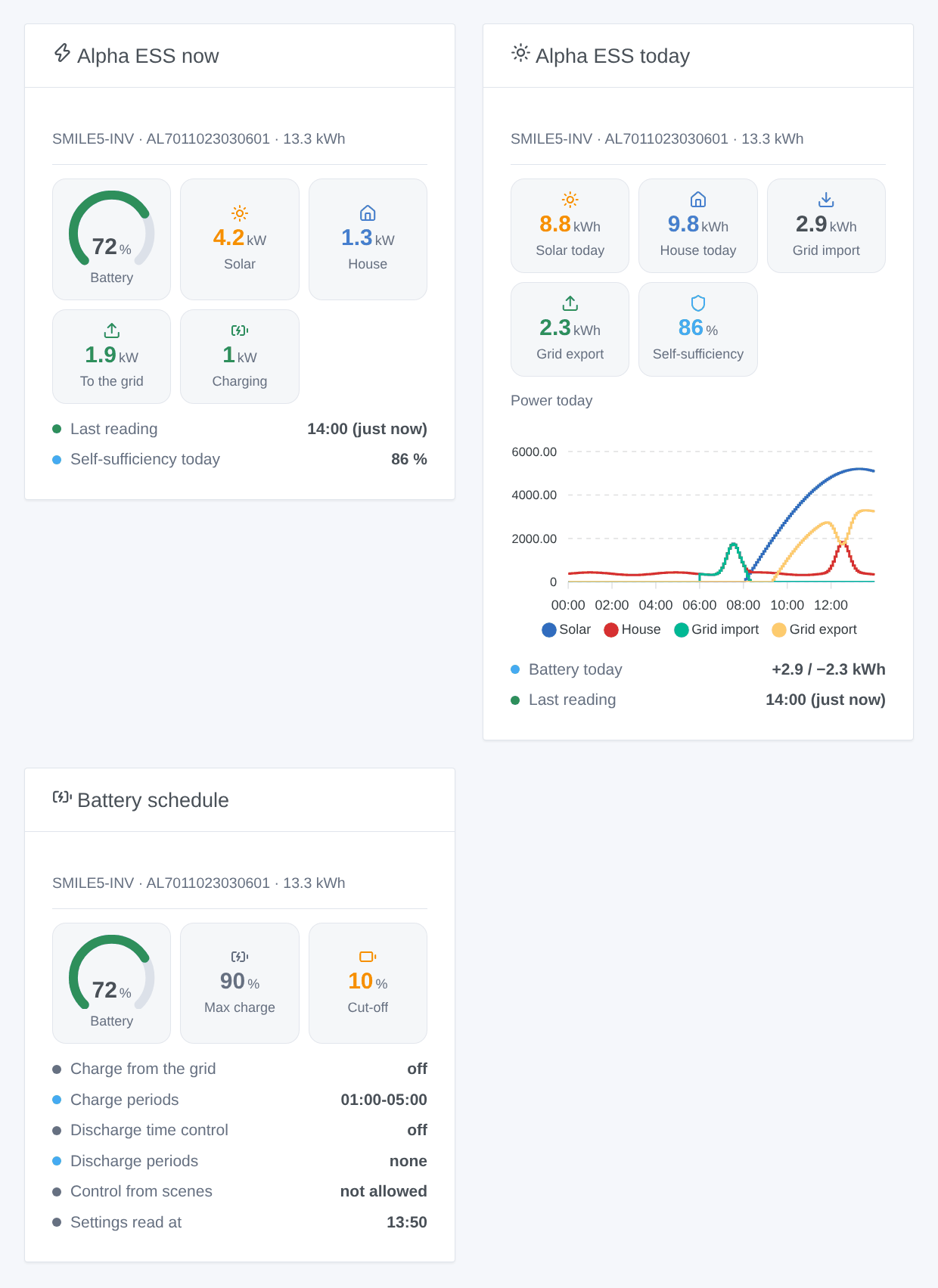Select the 86 % Self-sufficiency tile value
This screenshot has width=938, height=1288.
coord(698,327)
